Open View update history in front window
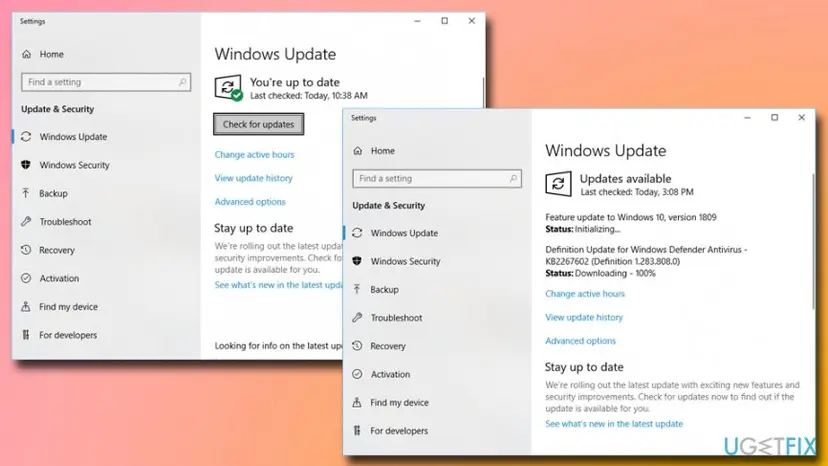828x466 pixels. click(584, 318)
